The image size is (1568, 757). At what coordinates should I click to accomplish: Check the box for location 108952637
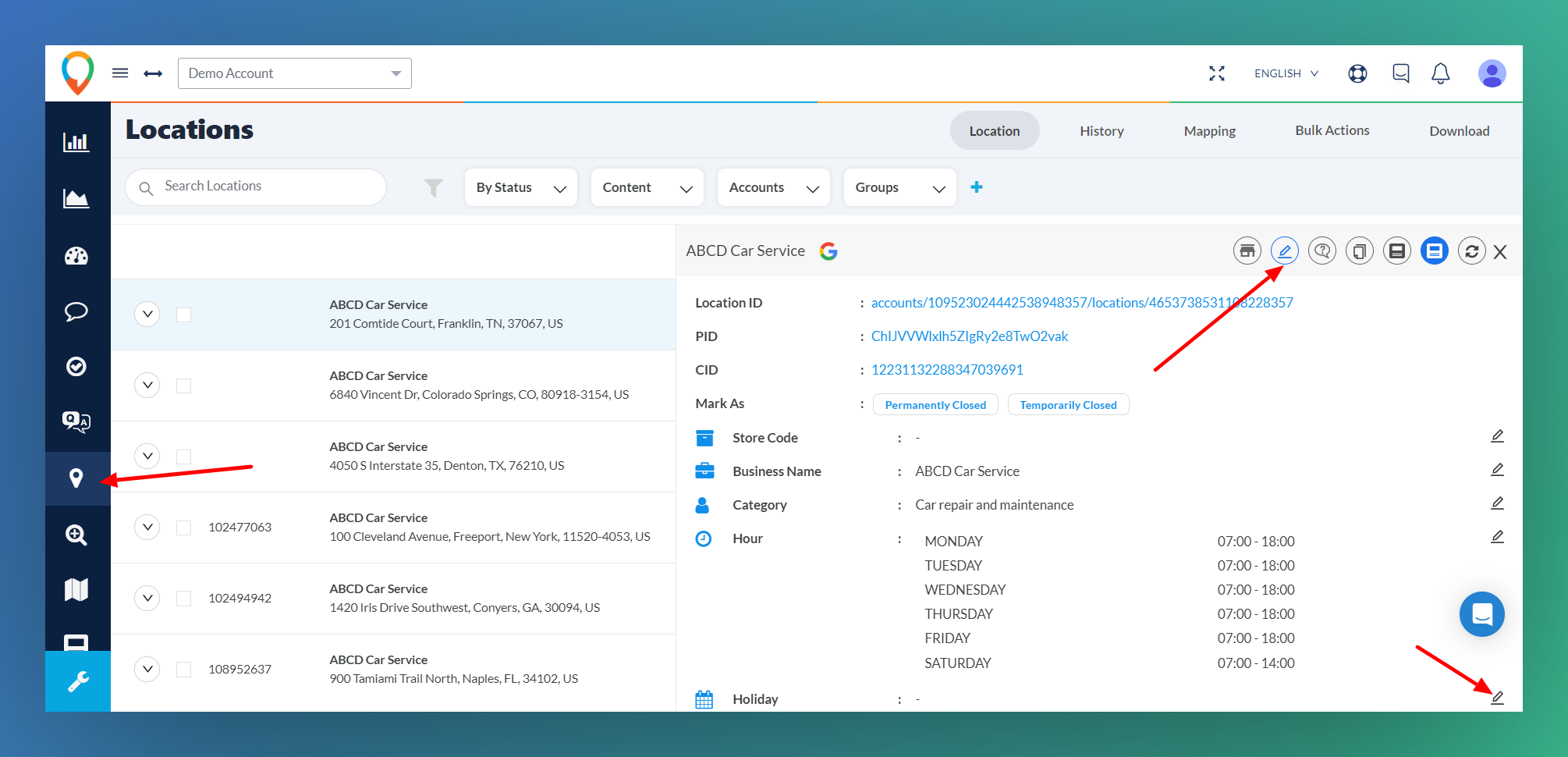click(x=184, y=670)
